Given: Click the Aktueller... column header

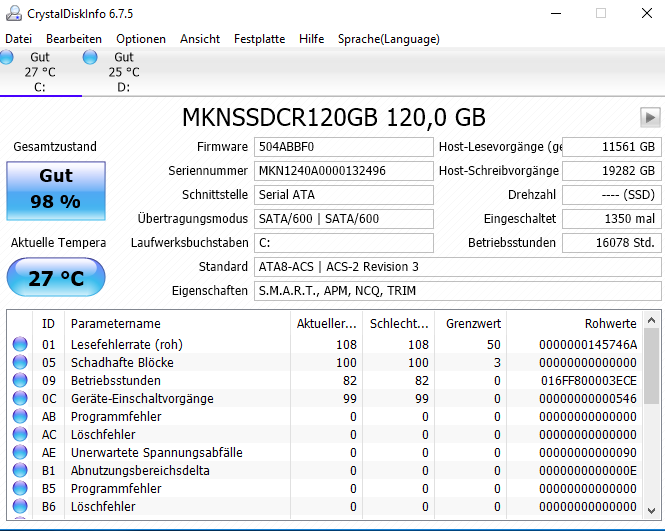Looking at the screenshot, I should [327, 324].
